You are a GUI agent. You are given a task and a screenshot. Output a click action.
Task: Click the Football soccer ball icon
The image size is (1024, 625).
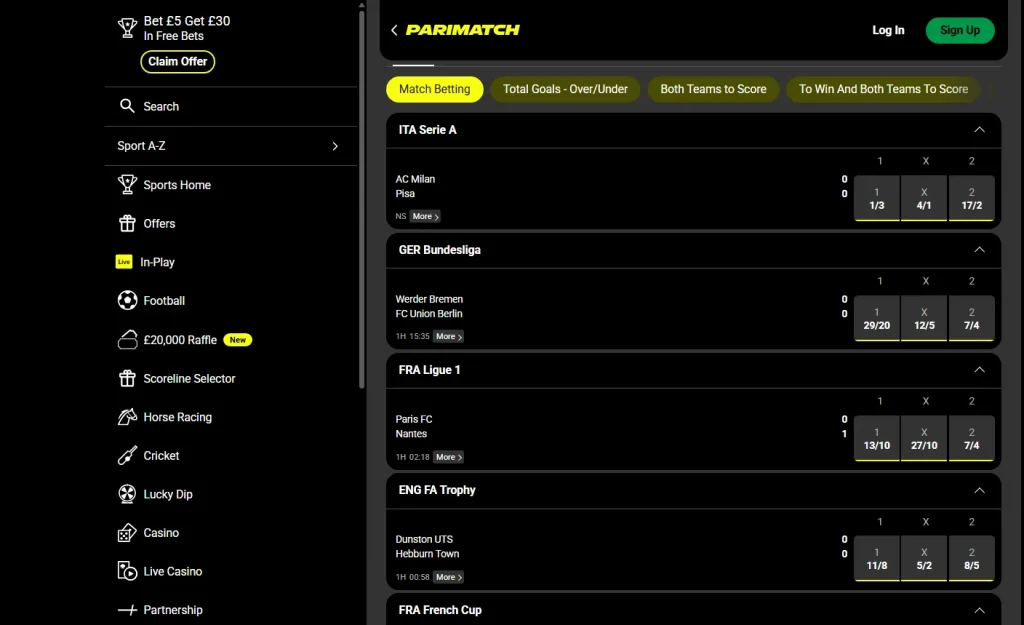(x=127, y=300)
